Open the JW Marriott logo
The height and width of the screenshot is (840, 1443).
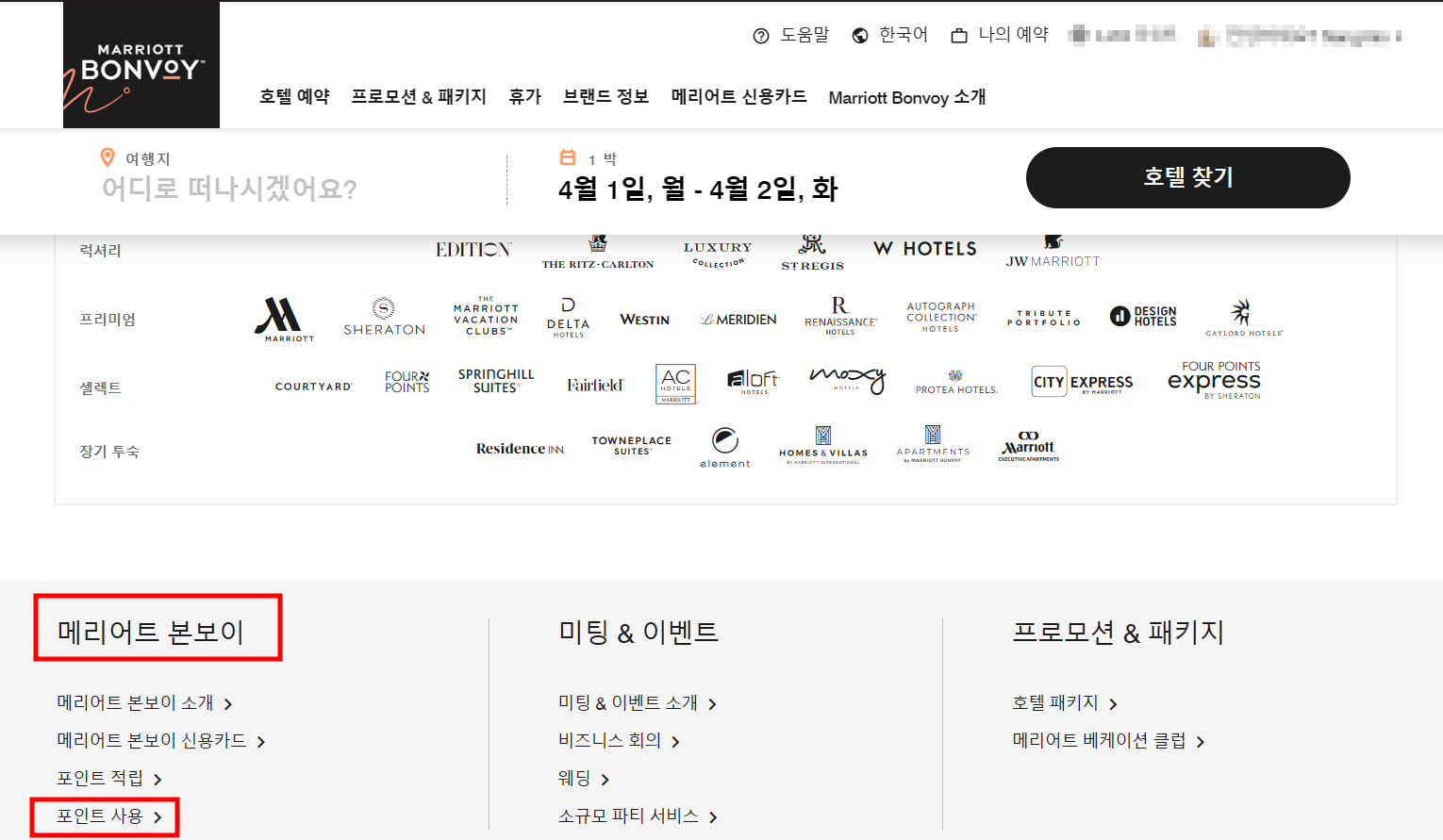[x=1053, y=253]
